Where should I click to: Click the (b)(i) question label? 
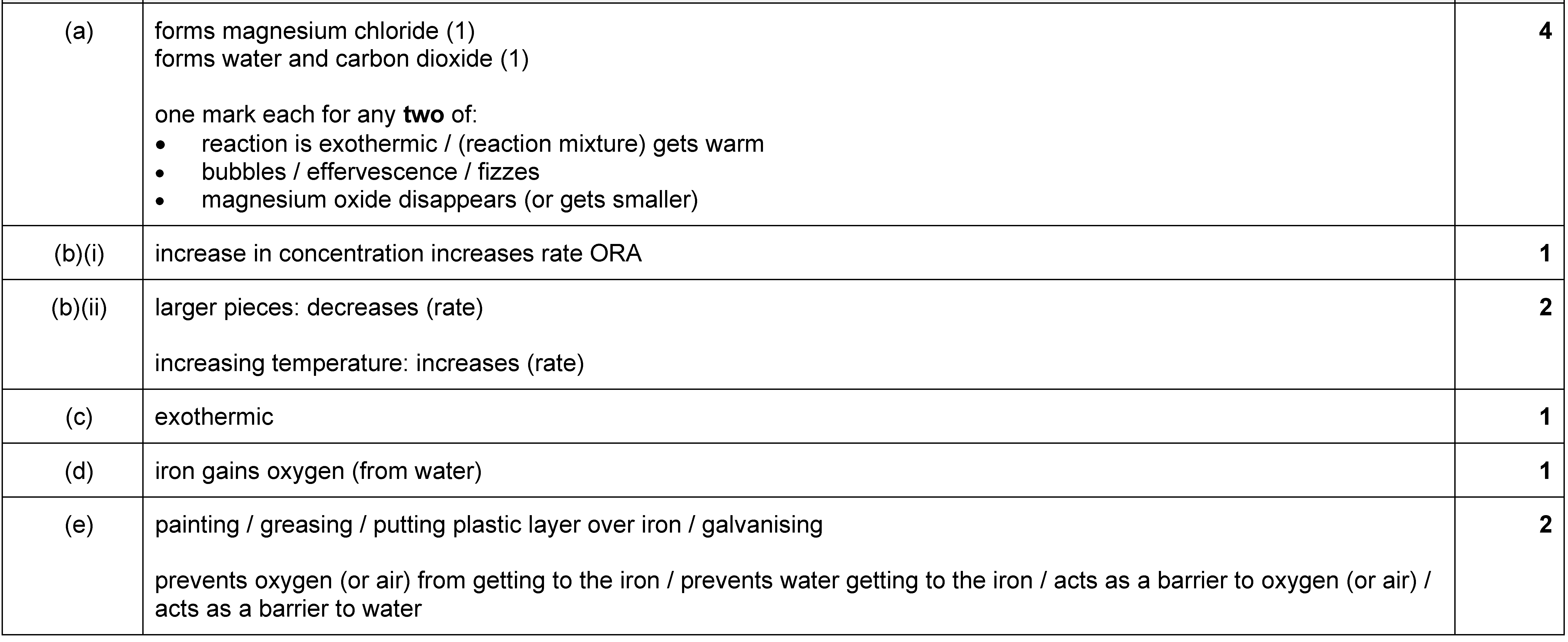click(x=79, y=253)
